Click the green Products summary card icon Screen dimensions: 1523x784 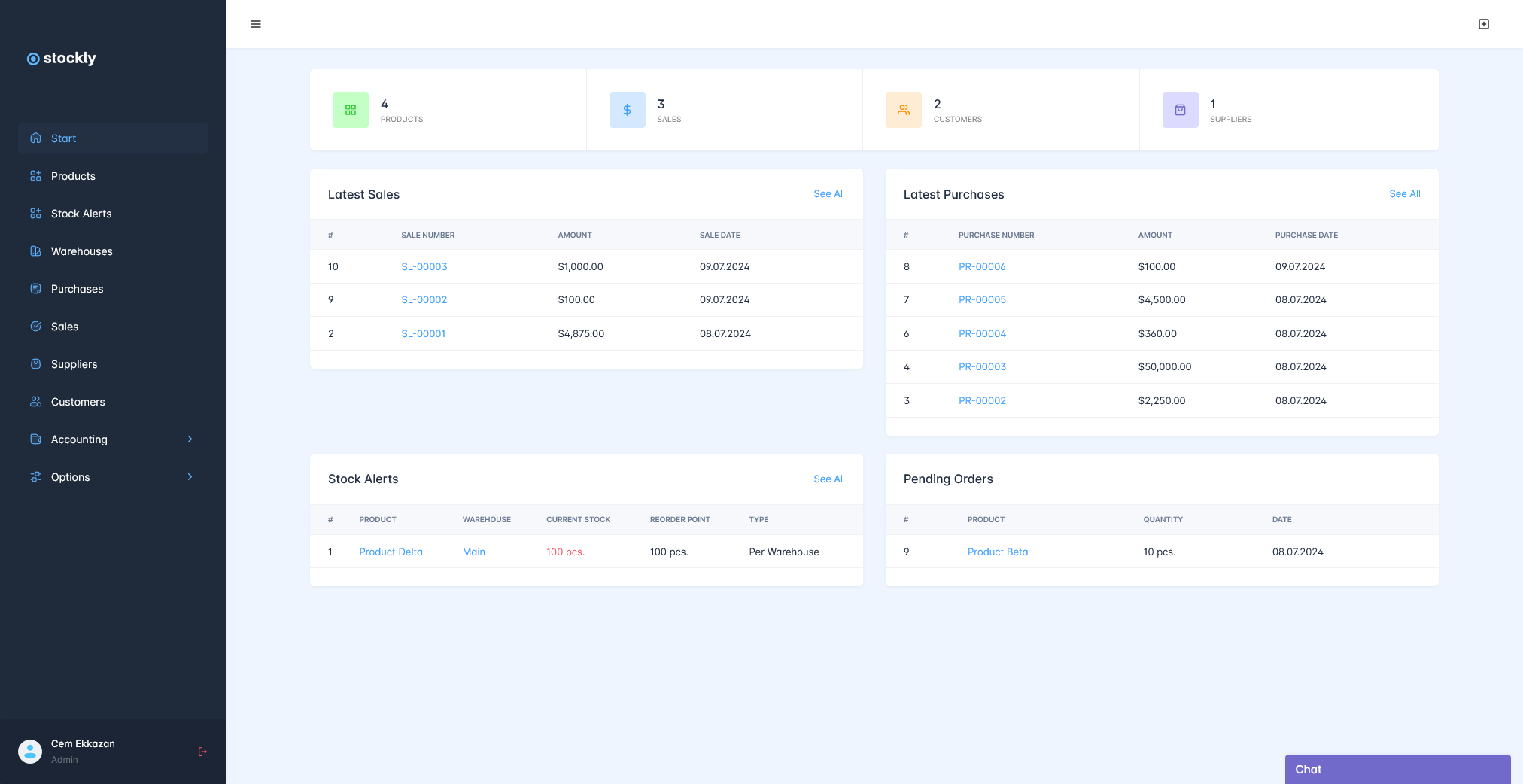[350, 109]
